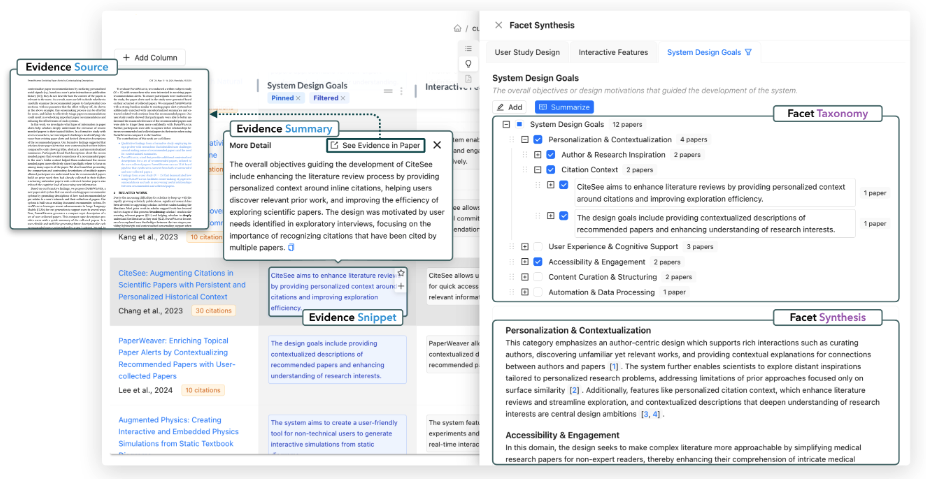Click the '12 papers' count badge
Viewport: 926px width, 479px height.
point(627,125)
